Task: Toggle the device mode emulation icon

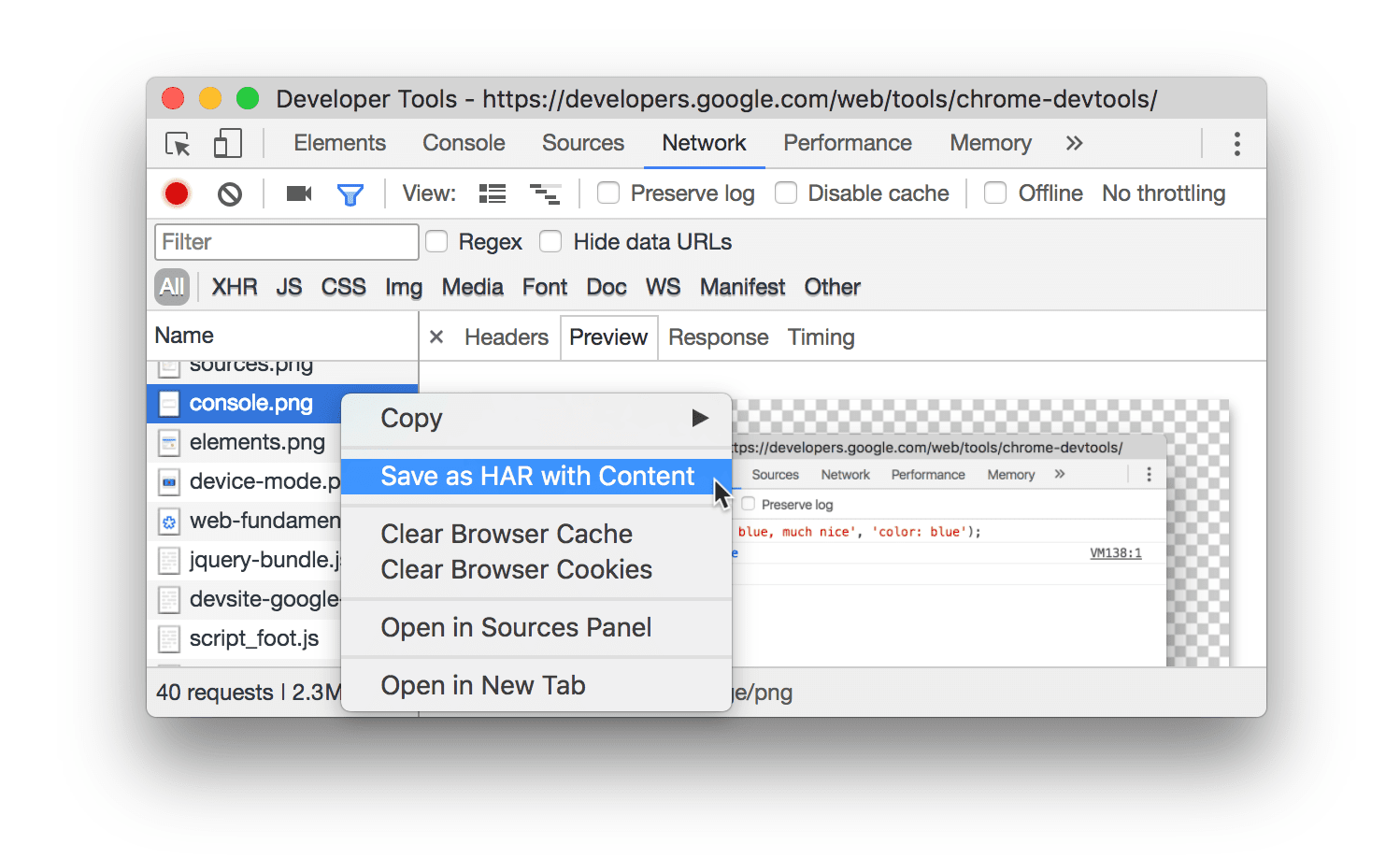Action: pyautogui.click(x=226, y=144)
